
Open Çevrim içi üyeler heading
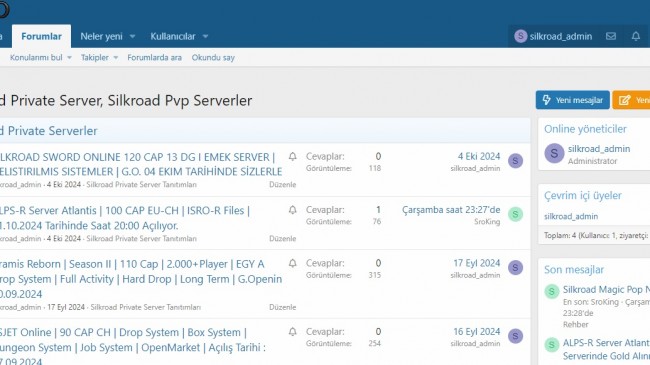[x=583, y=195]
